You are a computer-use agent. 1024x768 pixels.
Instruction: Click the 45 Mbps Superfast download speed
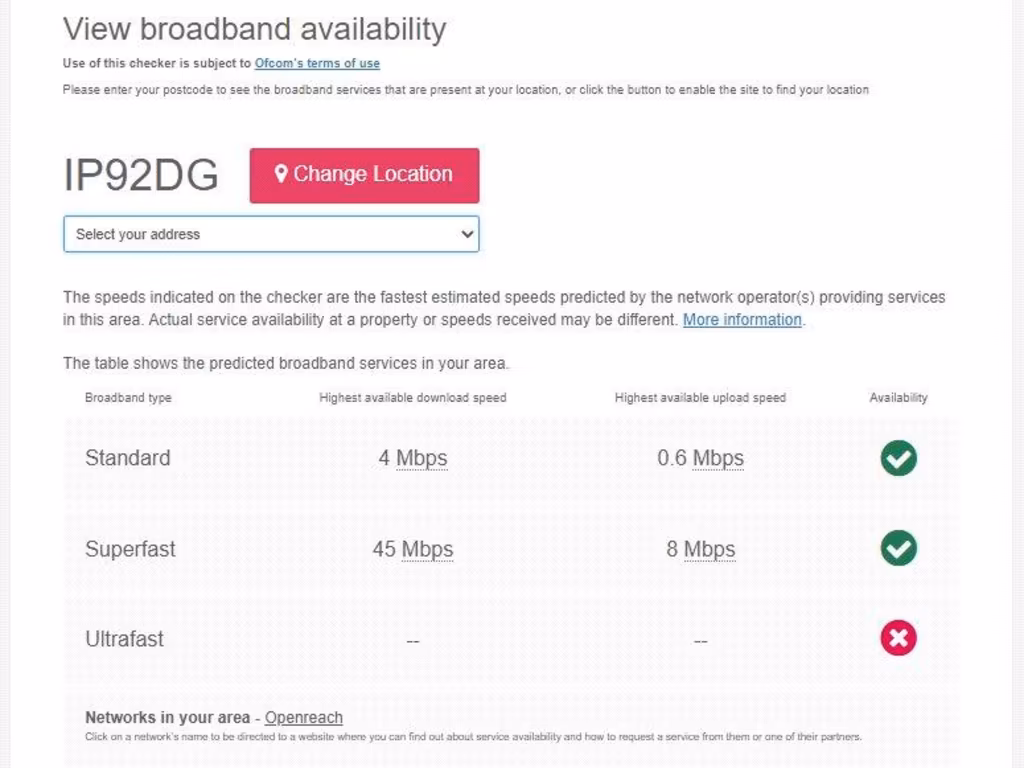412,549
